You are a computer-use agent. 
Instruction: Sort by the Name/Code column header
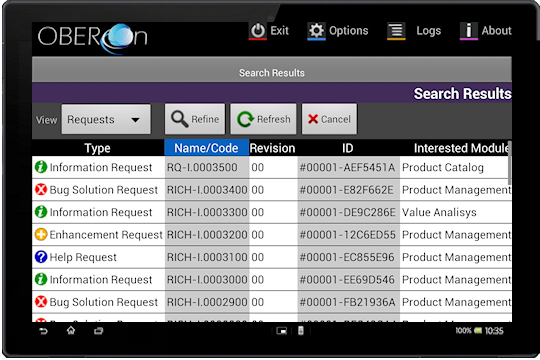[207, 148]
